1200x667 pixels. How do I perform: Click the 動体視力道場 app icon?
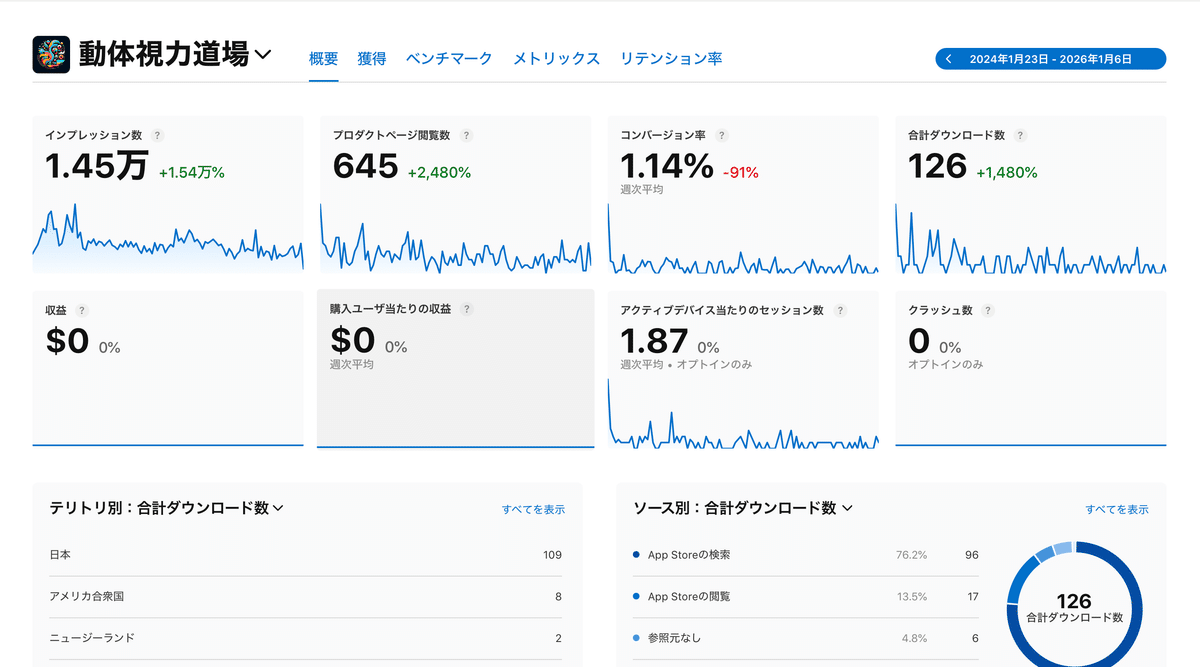(51, 53)
